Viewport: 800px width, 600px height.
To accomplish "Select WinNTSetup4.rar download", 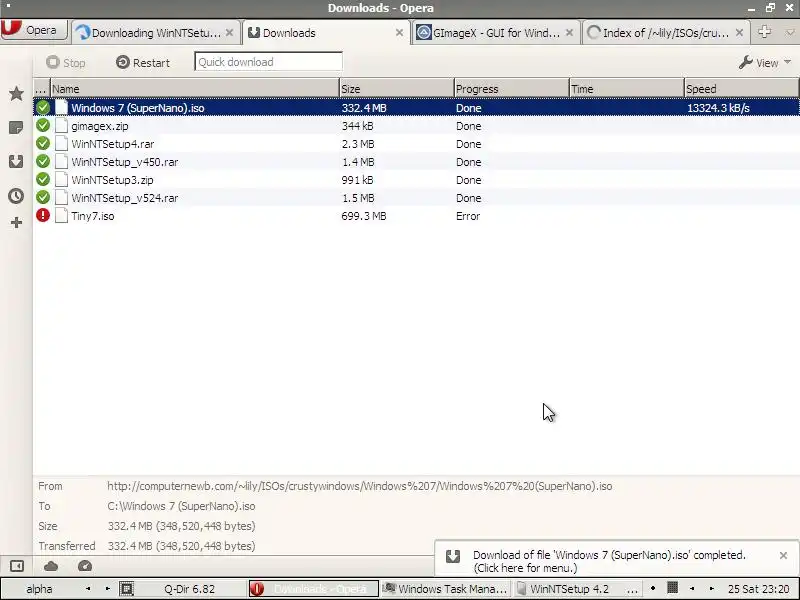I will click(416, 144).
